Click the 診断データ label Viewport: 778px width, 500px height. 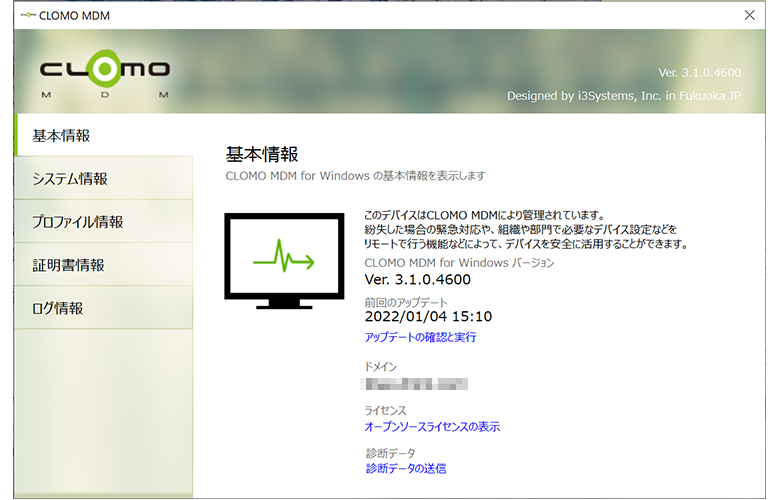(x=390, y=453)
